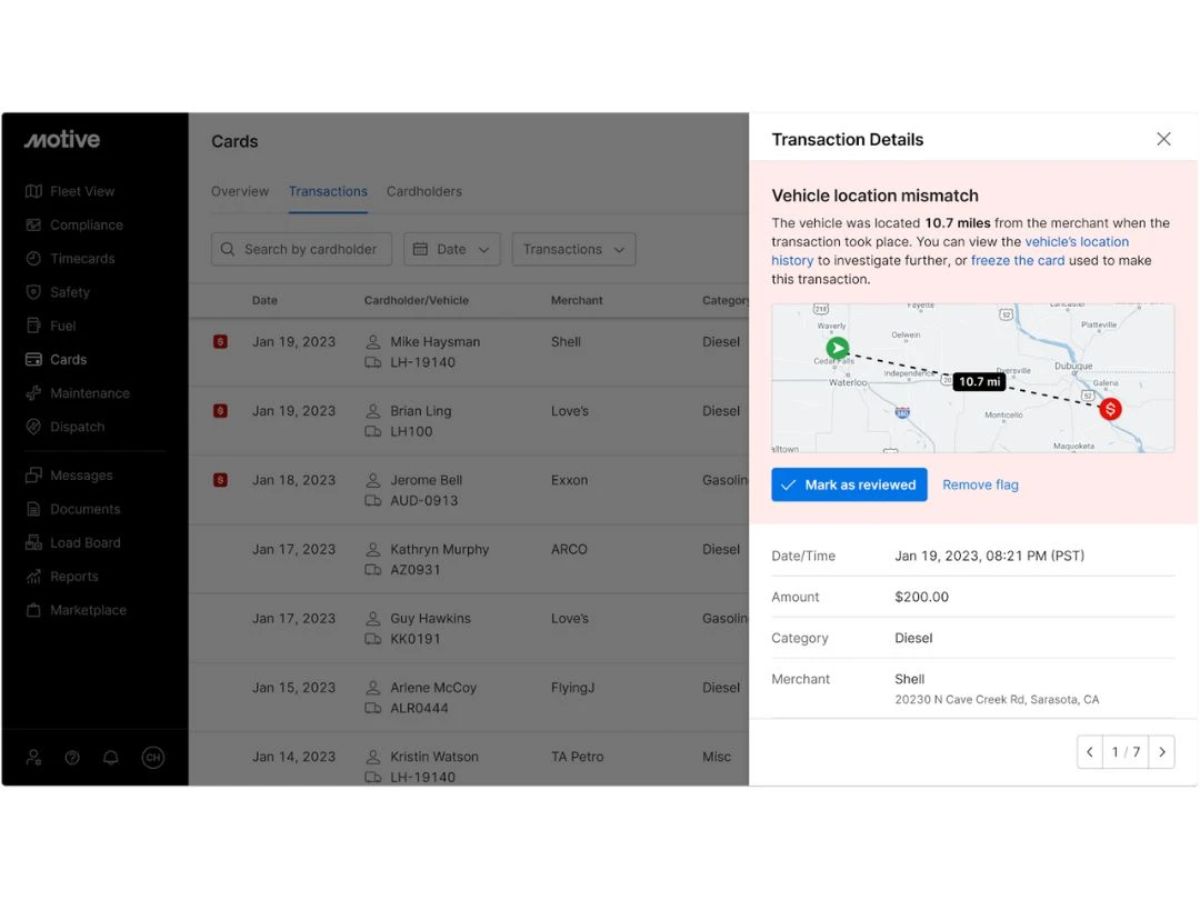
Task: Go to next transaction with right chevron
Action: (1161, 752)
